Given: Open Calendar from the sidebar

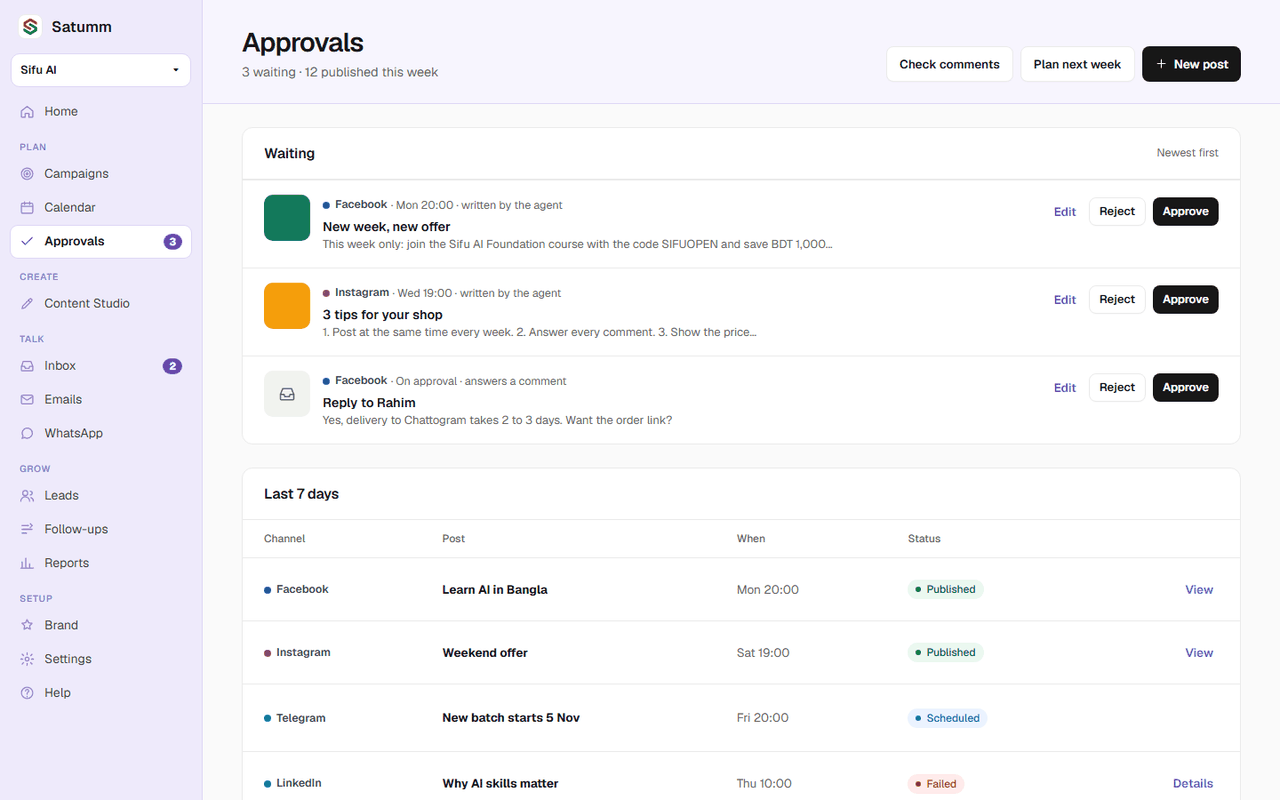Looking at the screenshot, I should point(101,208).
